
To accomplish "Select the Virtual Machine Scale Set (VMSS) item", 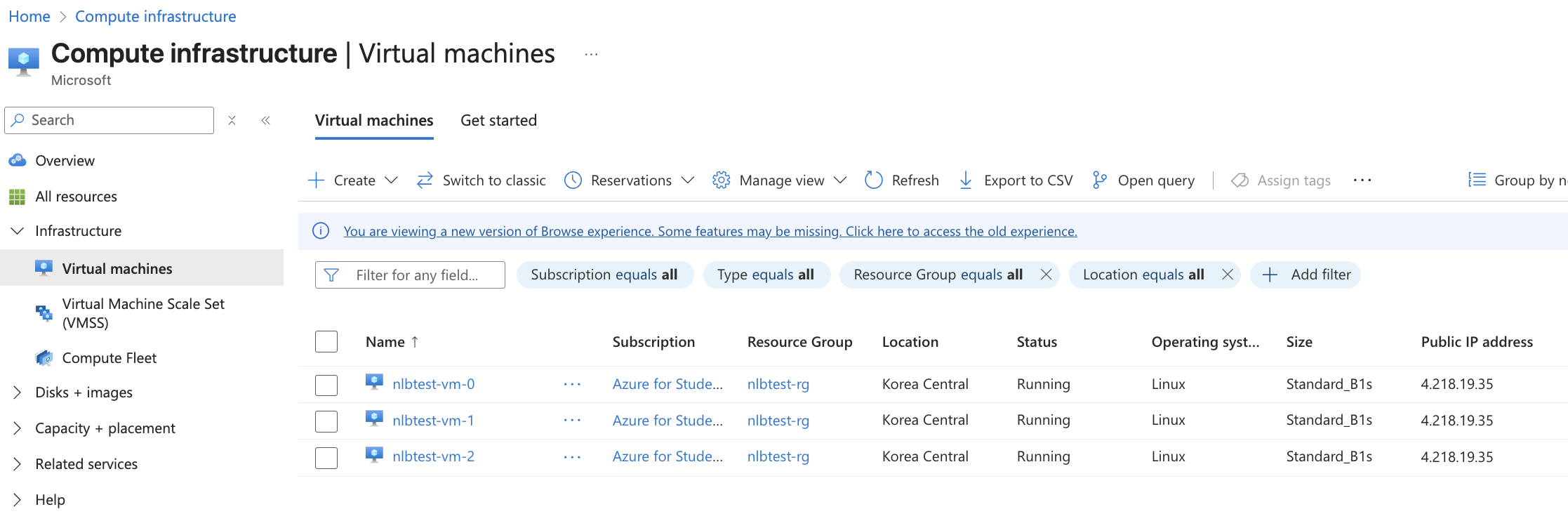I will click(x=143, y=313).
